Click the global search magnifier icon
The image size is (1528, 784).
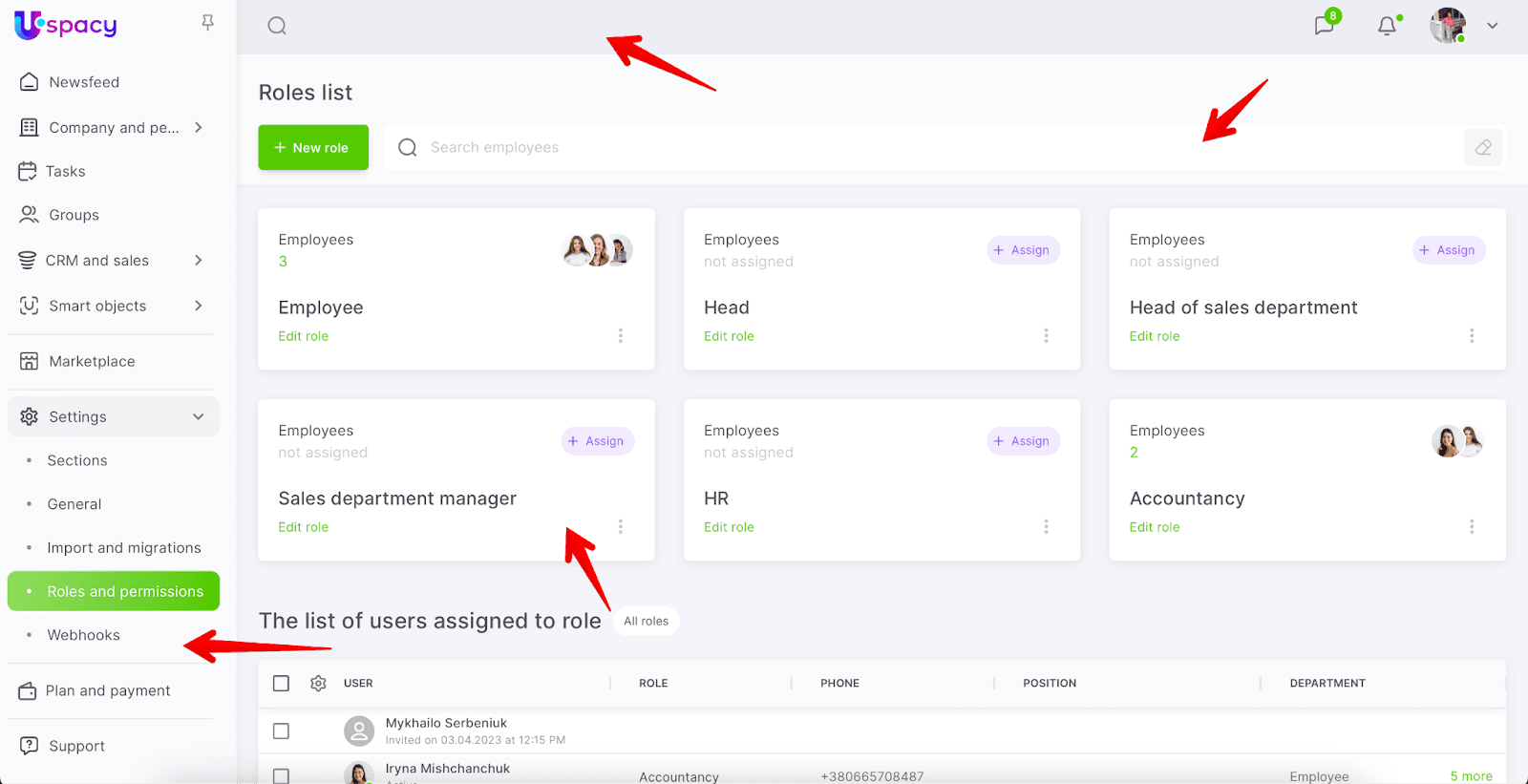[x=277, y=26]
